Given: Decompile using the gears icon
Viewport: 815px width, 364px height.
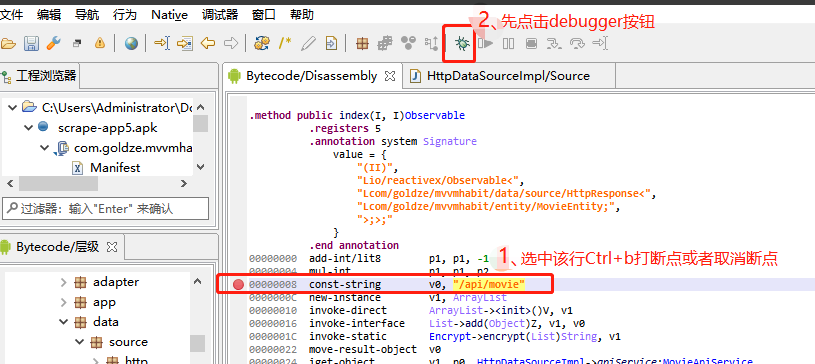Looking at the screenshot, I should click(x=261, y=44).
